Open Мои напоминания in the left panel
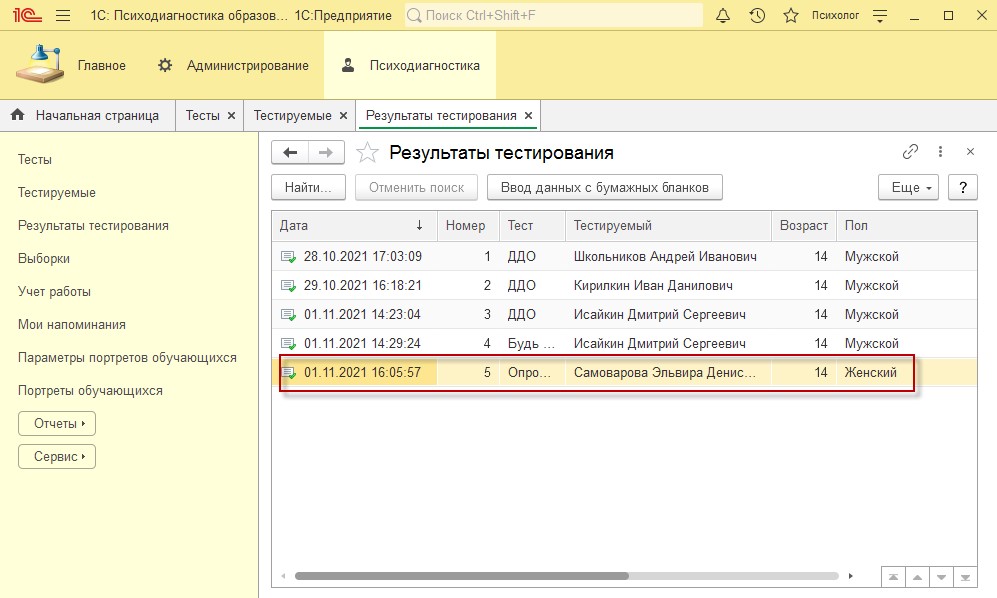Image resolution: width=997 pixels, height=598 pixels. tap(72, 325)
